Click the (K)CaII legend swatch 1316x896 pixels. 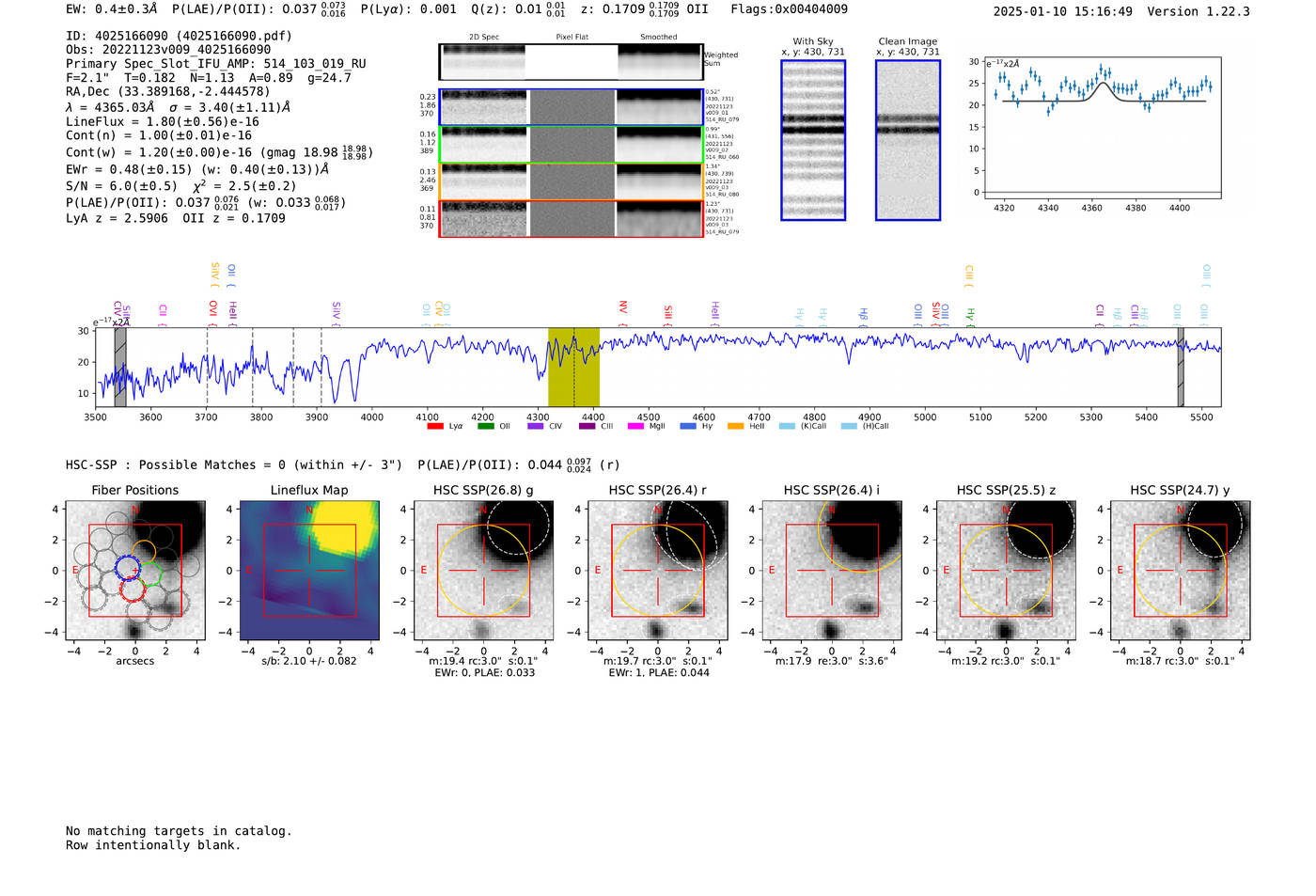point(787,426)
